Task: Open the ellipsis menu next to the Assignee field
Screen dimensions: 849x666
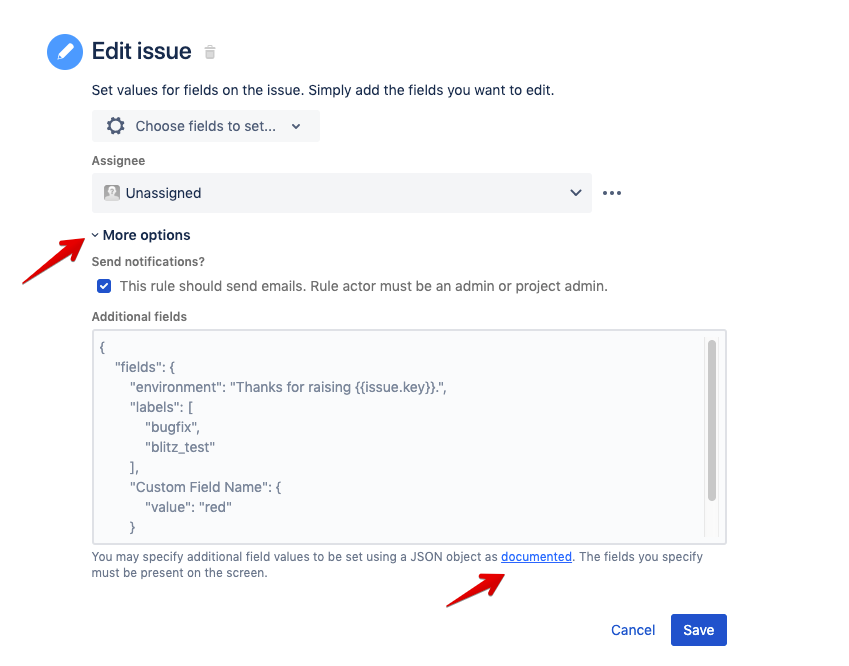Action: [x=611, y=192]
